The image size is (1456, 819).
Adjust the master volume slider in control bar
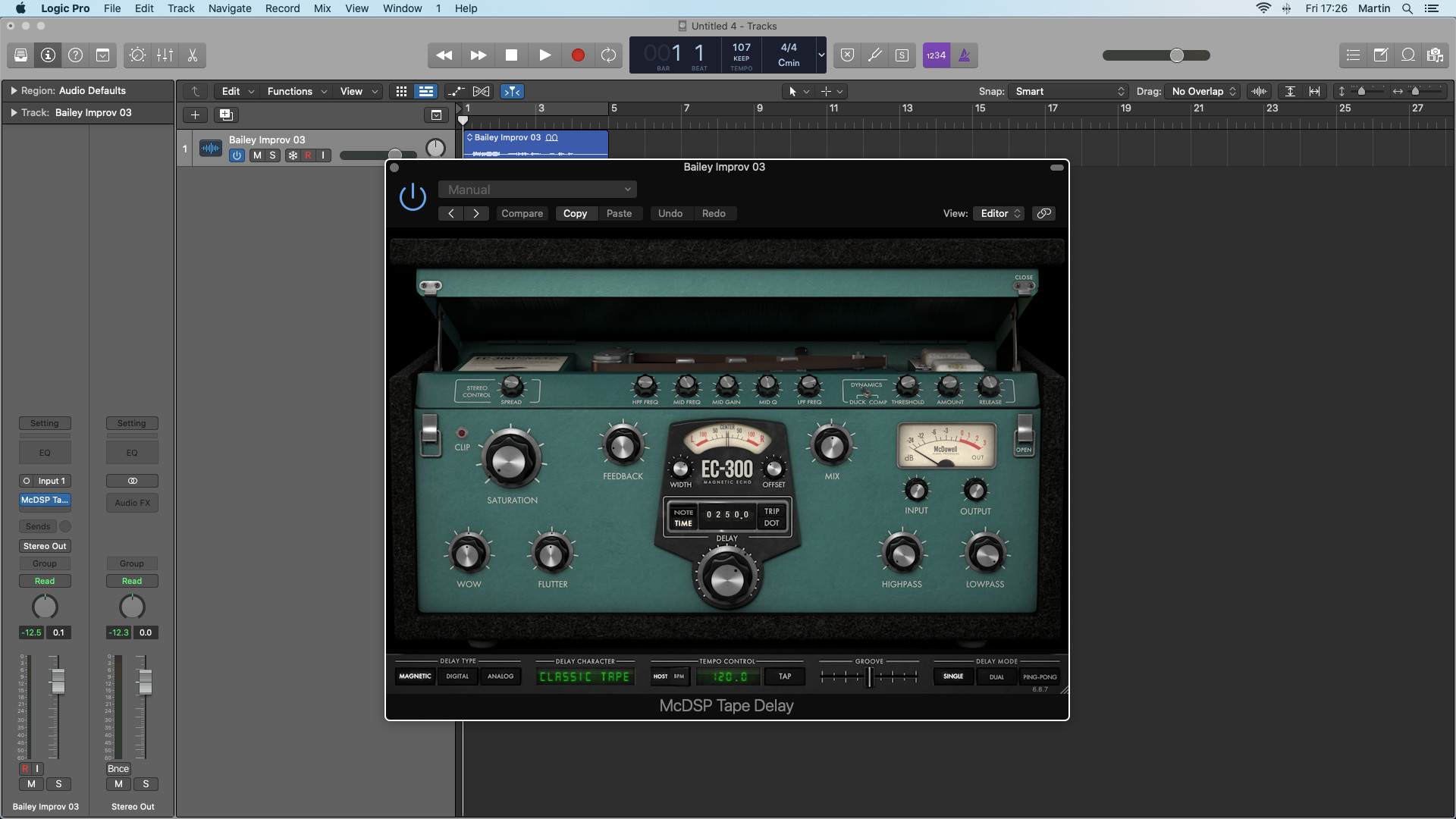coord(1156,55)
